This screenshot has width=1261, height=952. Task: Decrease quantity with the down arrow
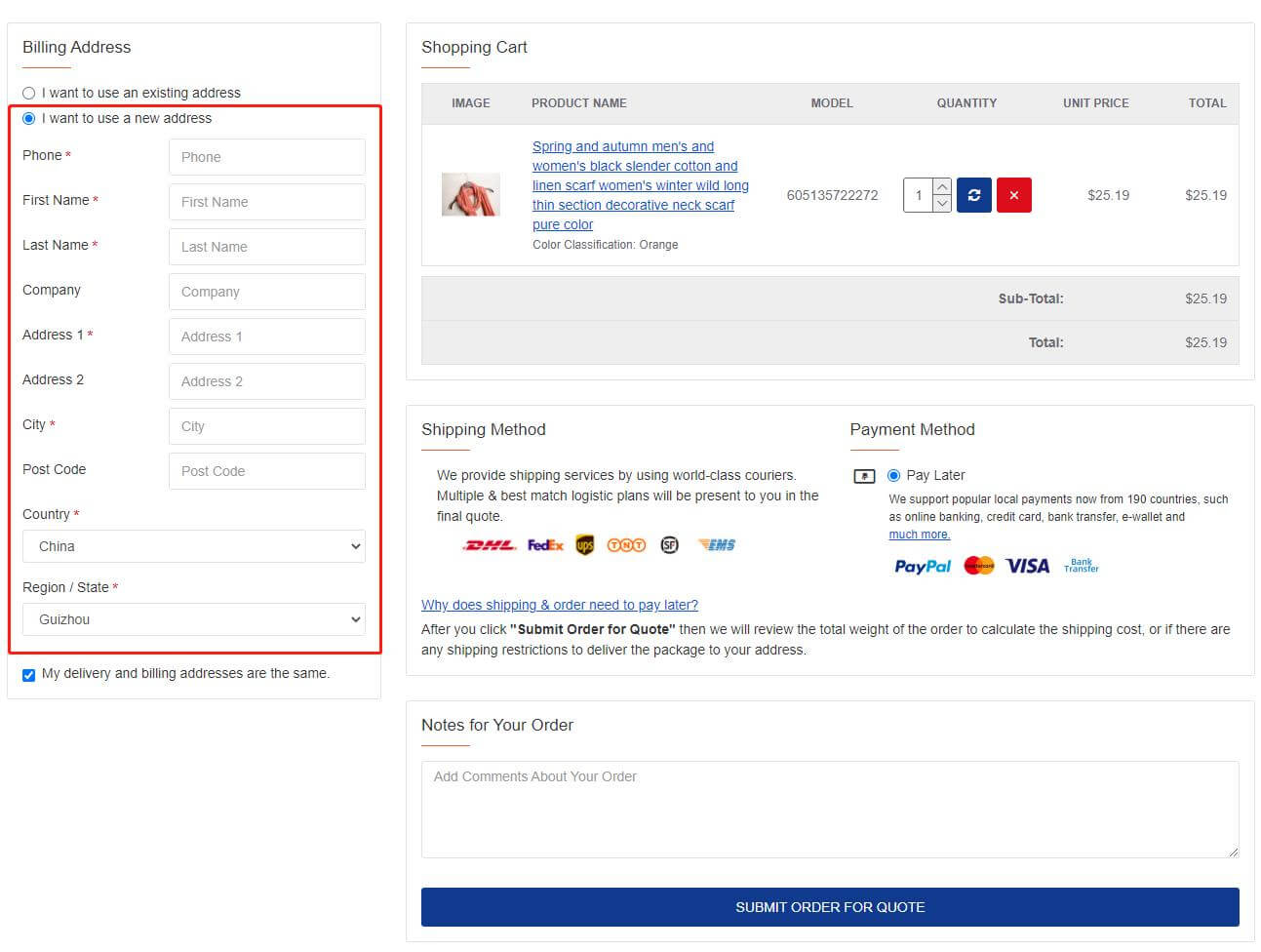click(x=942, y=204)
